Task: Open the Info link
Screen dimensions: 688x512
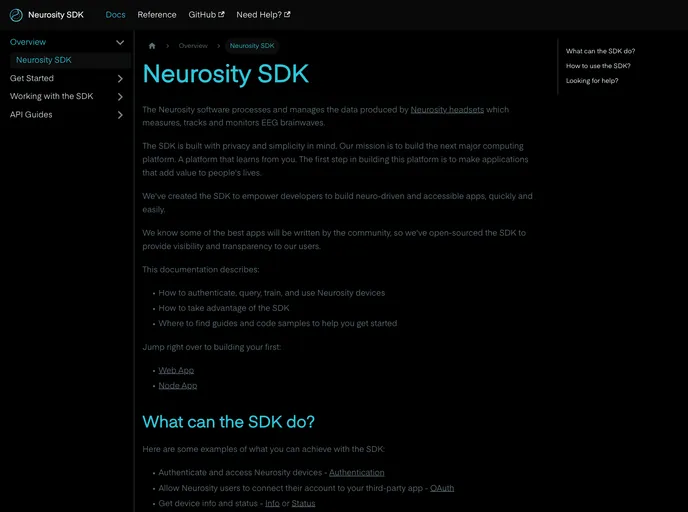Action: tap(272, 503)
